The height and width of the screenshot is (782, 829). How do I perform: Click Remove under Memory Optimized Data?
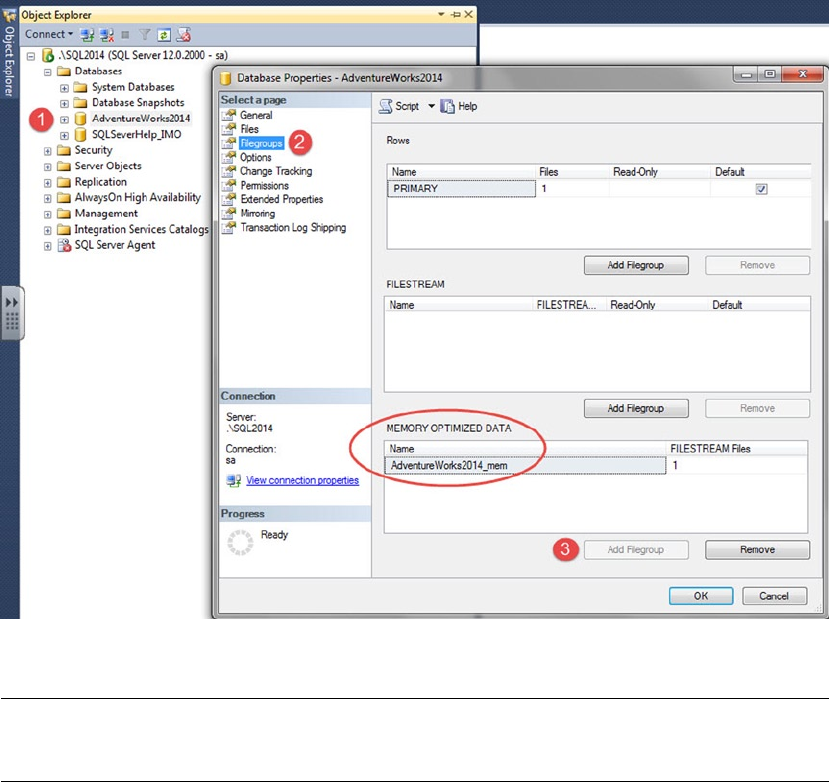click(757, 550)
